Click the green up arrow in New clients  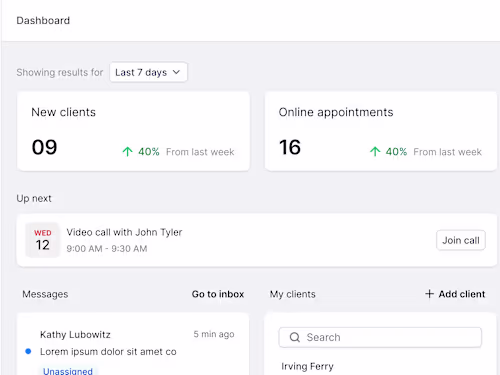click(127, 152)
